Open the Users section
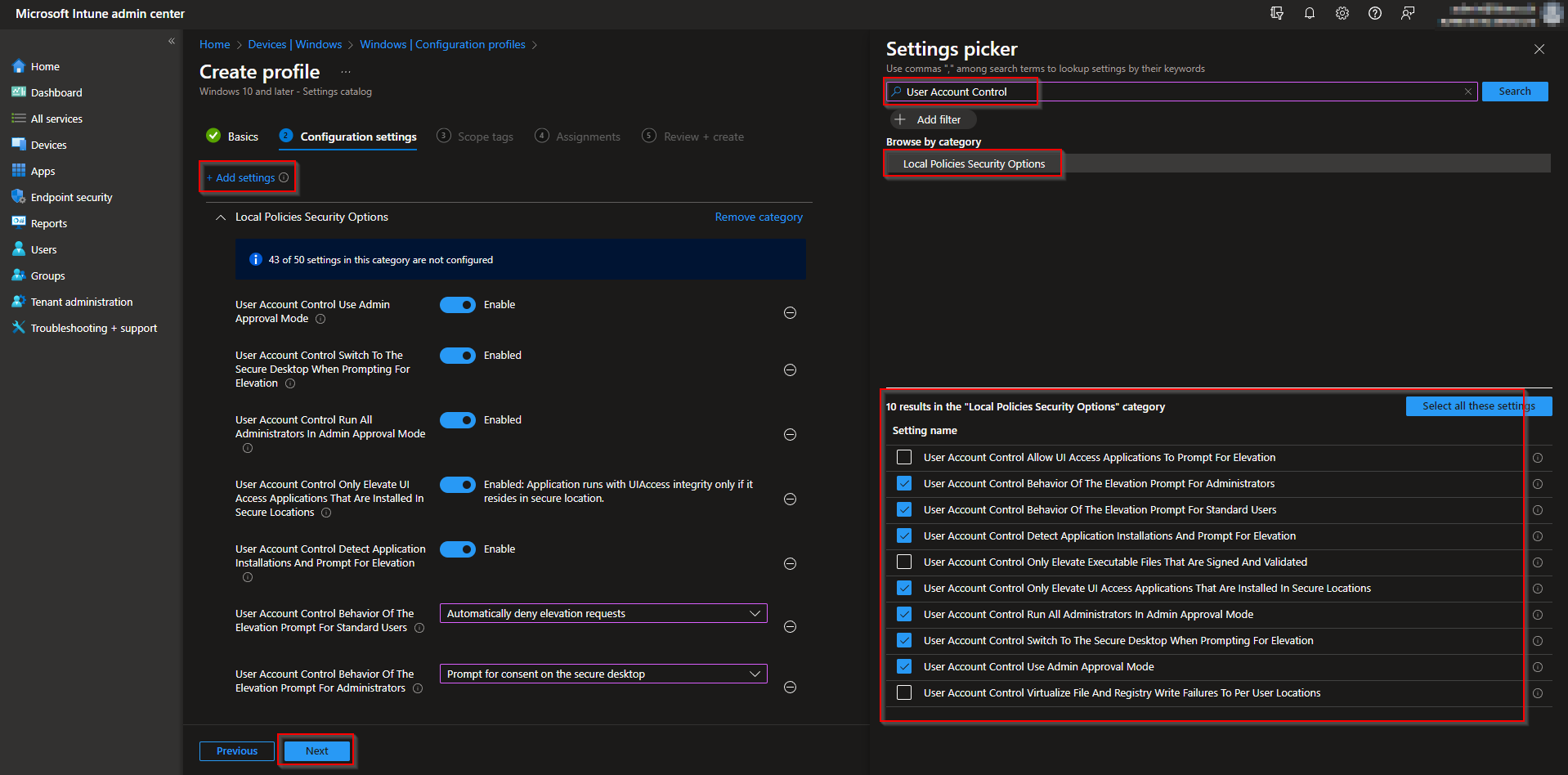 pos(43,249)
